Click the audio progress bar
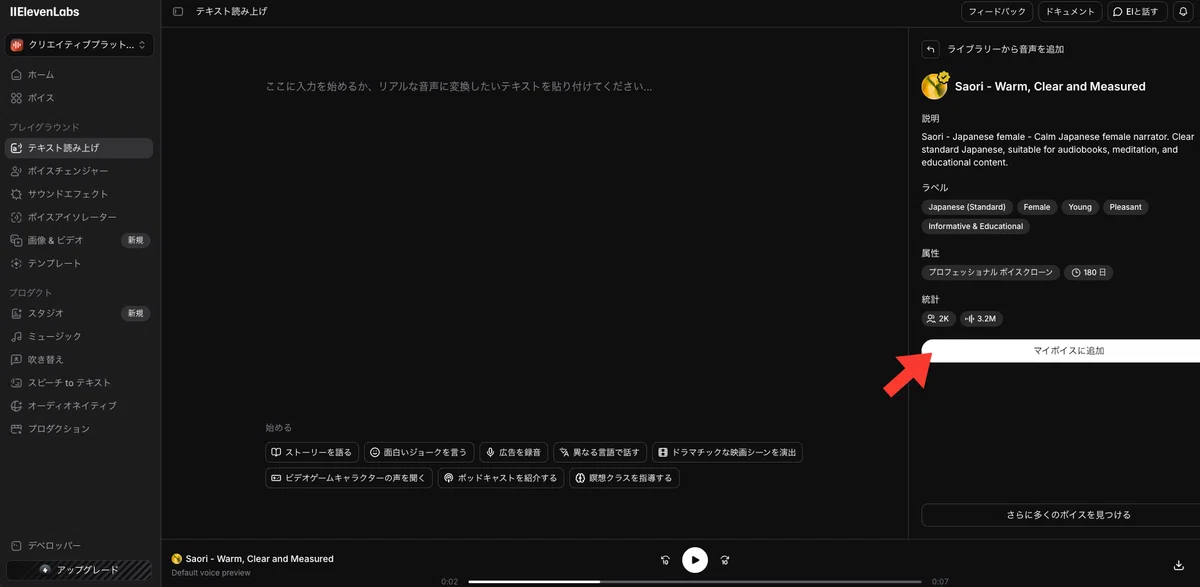Image resolution: width=1200 pixels, height=587 pixels. pyautogui.click(x=695, y=581)
